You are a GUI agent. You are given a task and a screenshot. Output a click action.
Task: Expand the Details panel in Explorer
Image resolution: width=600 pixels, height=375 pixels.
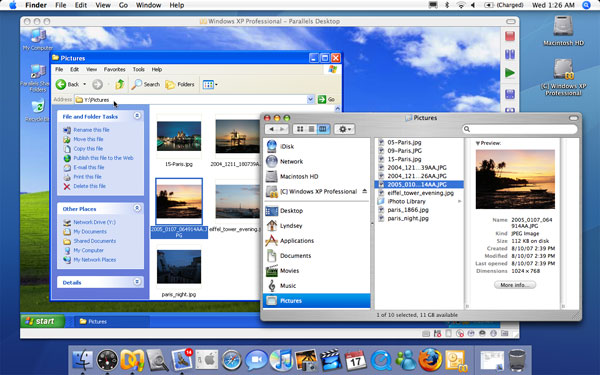point(137,282)
